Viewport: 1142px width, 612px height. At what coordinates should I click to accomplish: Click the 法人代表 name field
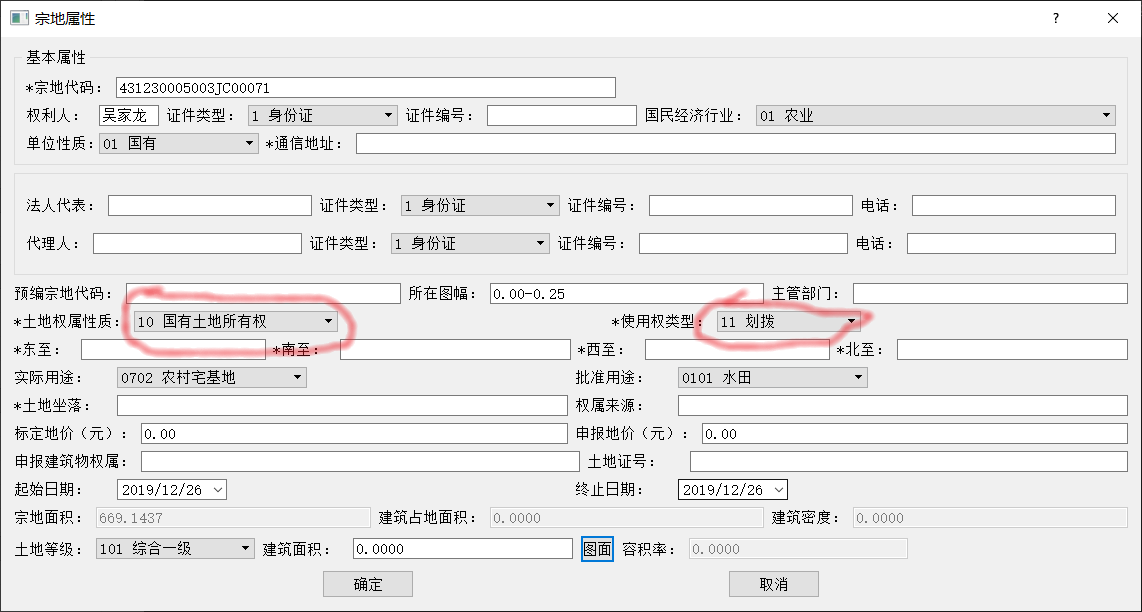209,205
